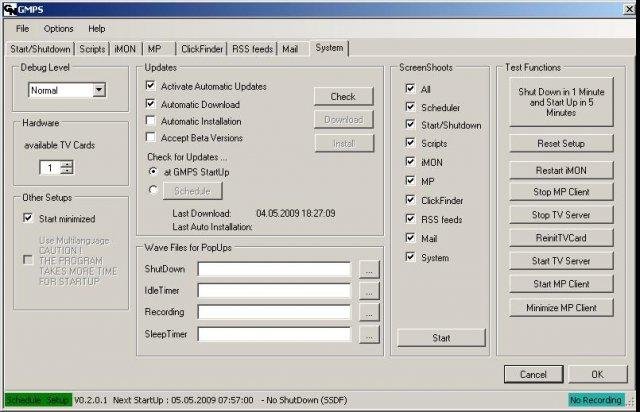The width and height of the screenshot is (640, 412).
Task: Browse for SleepTimer wave file
Action: click(369, 334)
